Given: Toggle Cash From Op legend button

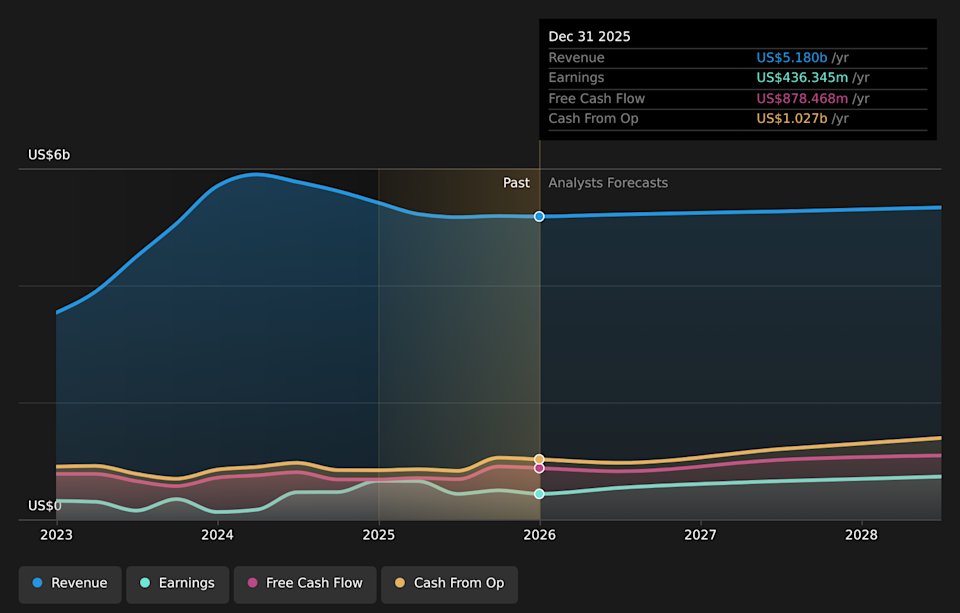Looking at the screenshot, I should (449, 583).
